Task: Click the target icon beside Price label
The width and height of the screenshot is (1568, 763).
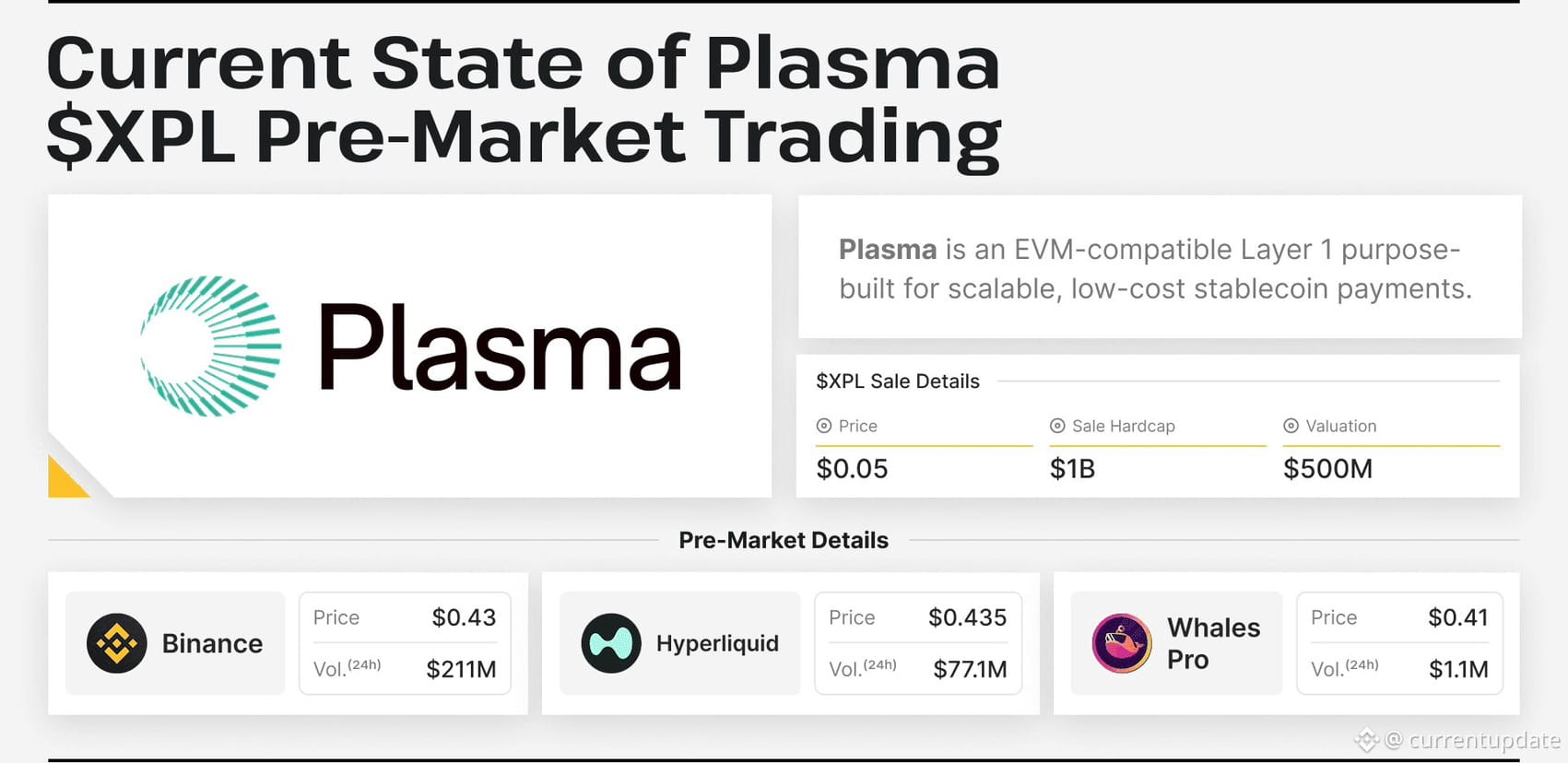Action: pyautogui.click(x=824, y=426)
